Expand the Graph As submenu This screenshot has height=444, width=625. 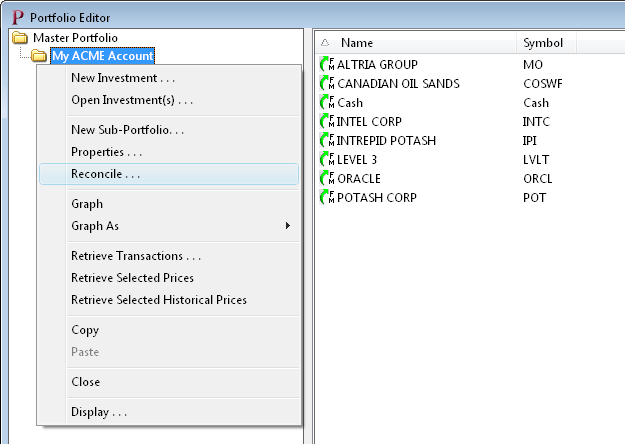click(169, 226)
